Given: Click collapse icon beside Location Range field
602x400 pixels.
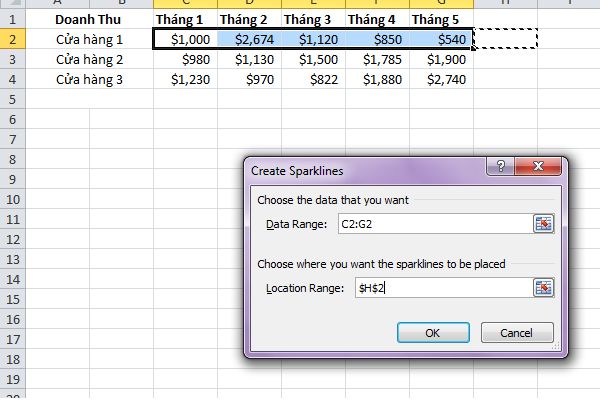Looking at the screenshot, I should (x=544, y=288).
